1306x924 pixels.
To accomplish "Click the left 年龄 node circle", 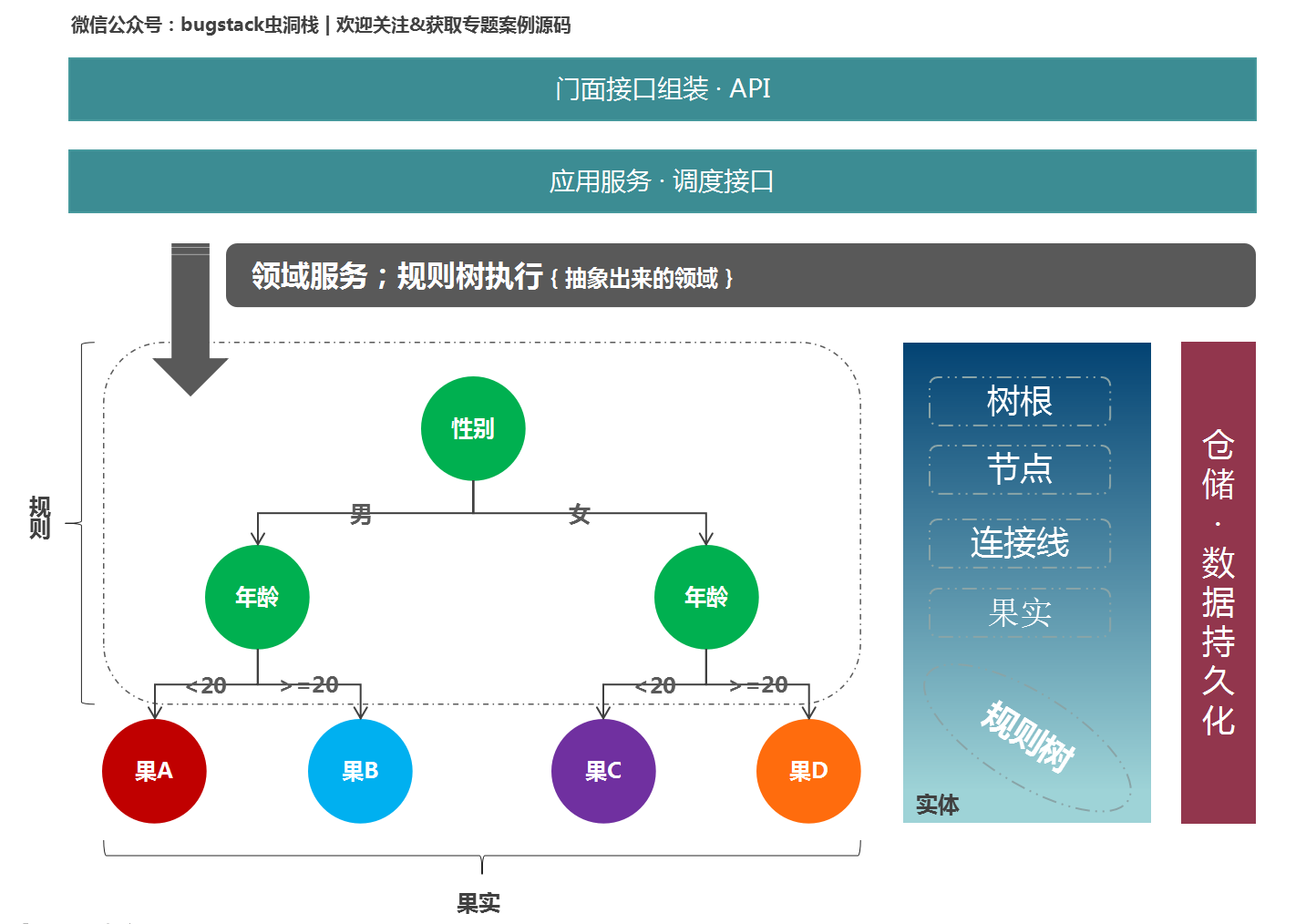I will [x=258, y=596].
